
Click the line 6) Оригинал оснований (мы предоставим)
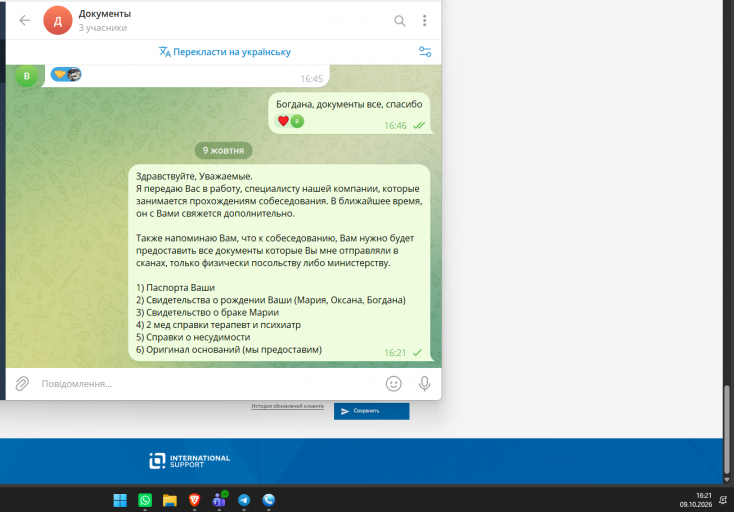click(229, 350)
